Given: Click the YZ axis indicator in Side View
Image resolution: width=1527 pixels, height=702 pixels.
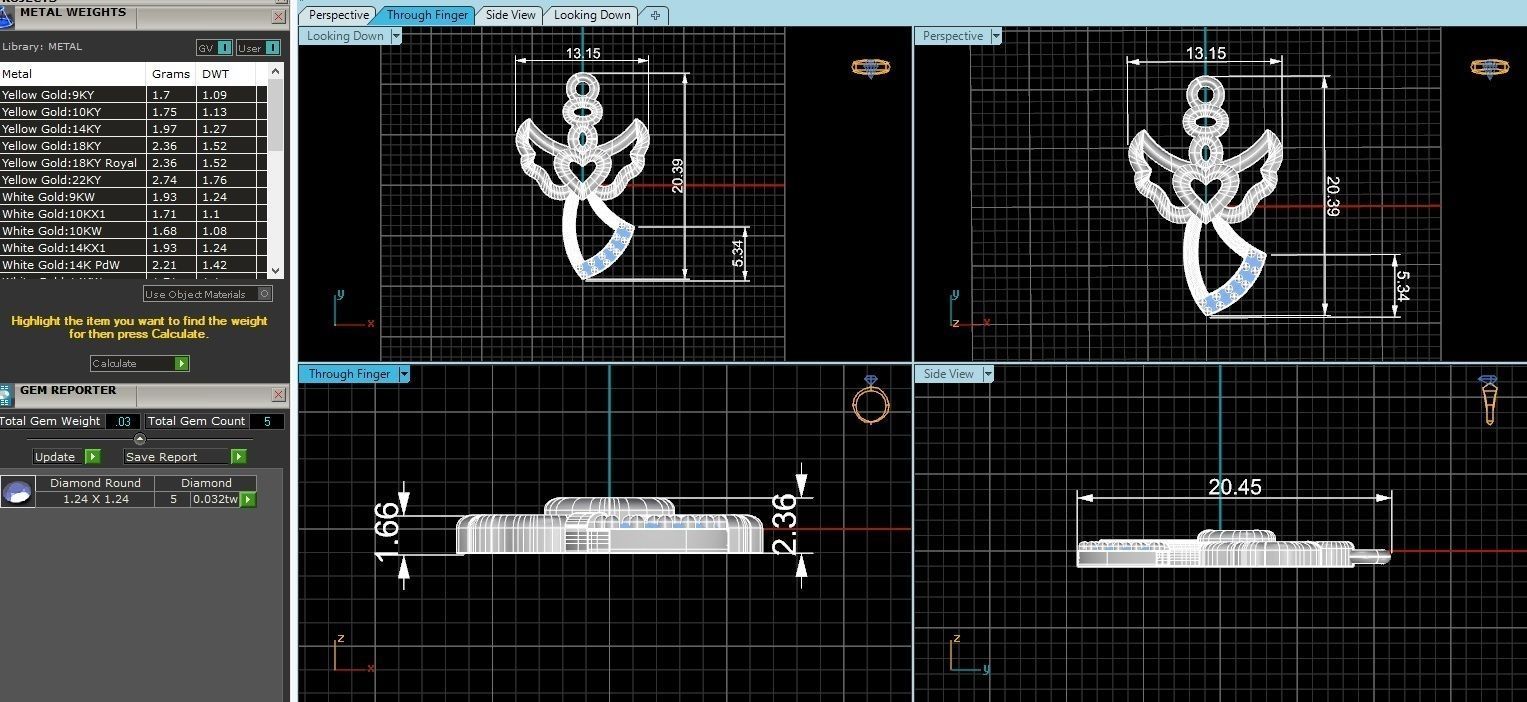Looking at the screenshot, I should (969, 654).
